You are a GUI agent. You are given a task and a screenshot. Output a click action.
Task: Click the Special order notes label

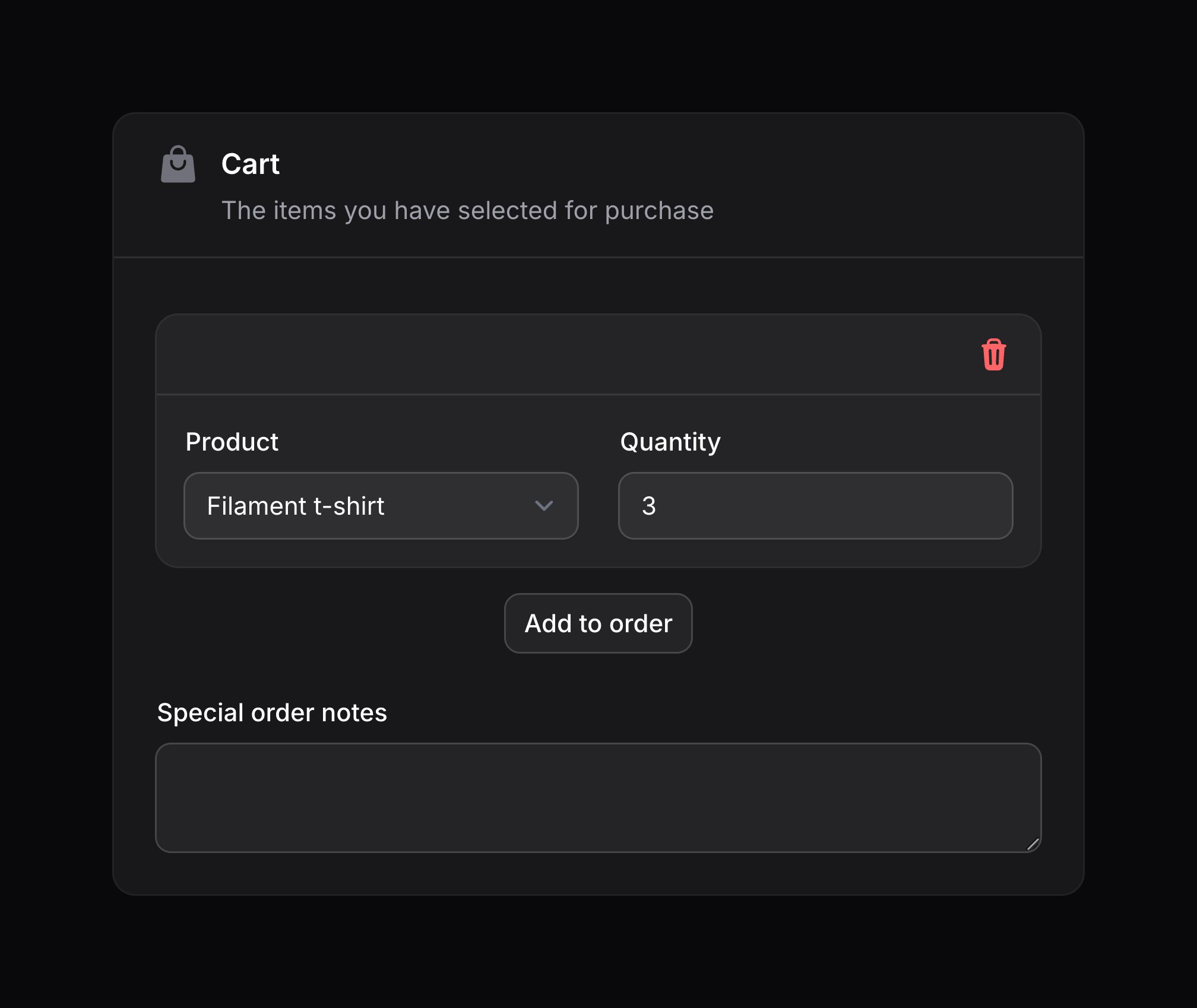272,712
